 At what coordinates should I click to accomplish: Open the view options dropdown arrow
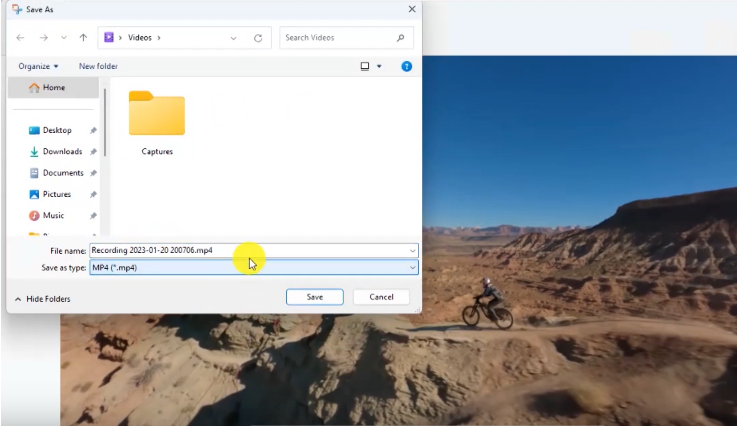click(379, 66)
